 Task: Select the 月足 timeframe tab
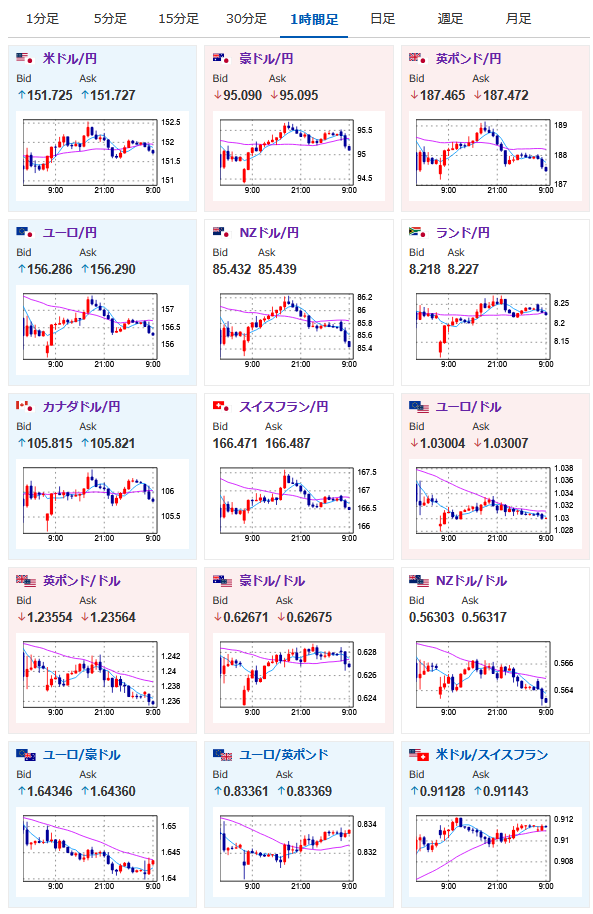pyautogui.click(x=518, y=19)
